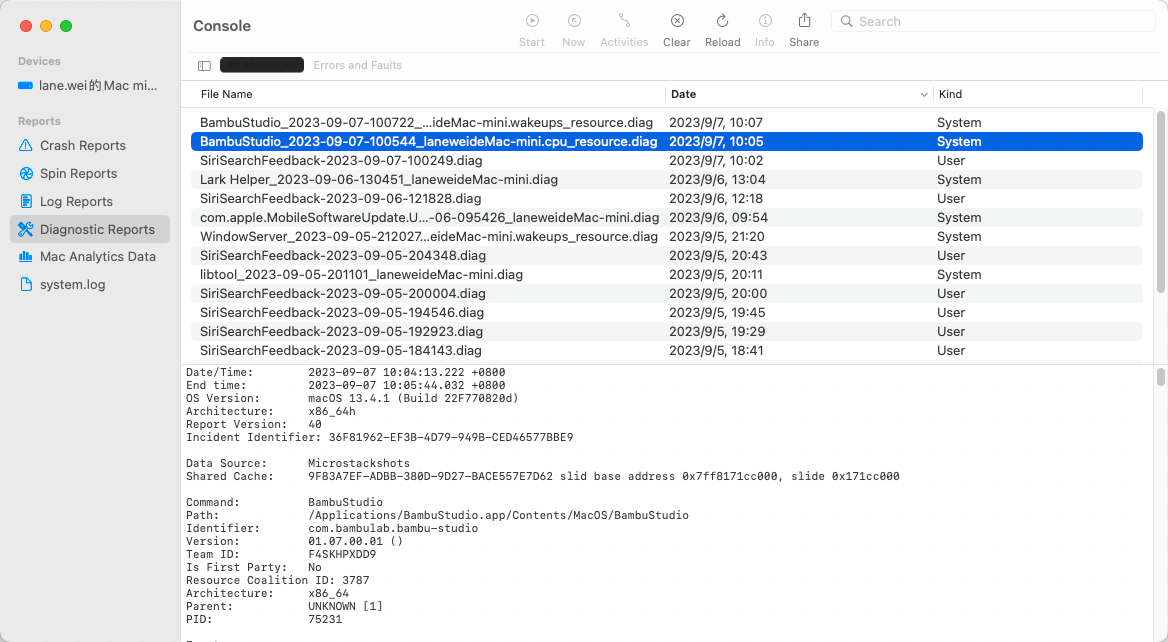Select SiriSearchFeedback-2023-09-05-184143.diag
Viewport: 1168px width, 642px height.
click(x=667, y=350)
